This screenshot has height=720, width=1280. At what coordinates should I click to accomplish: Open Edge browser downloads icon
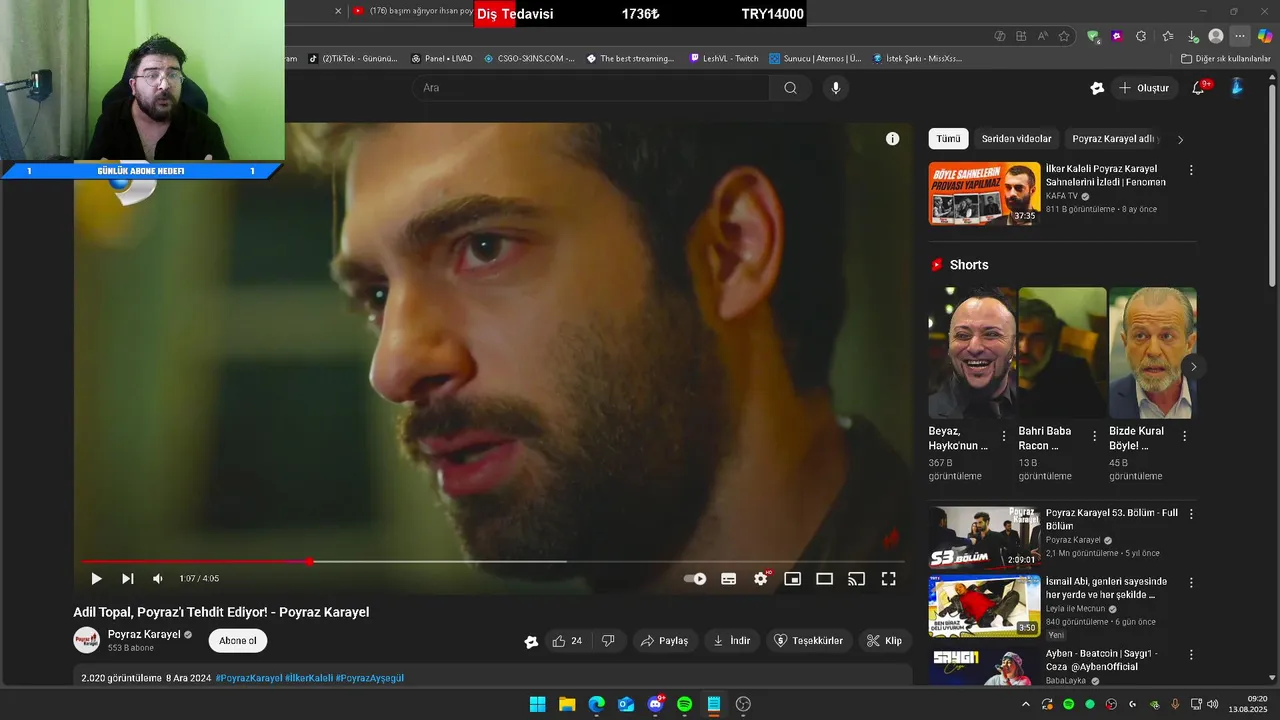coord(1192,36)
